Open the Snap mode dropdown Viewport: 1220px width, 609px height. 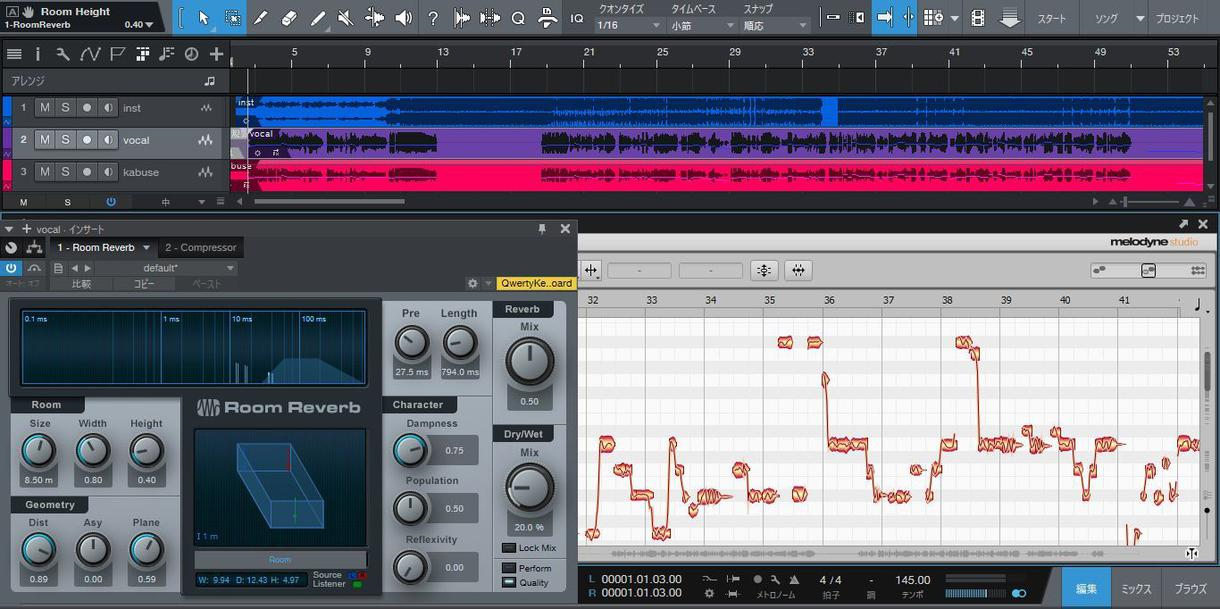point(775,26)
